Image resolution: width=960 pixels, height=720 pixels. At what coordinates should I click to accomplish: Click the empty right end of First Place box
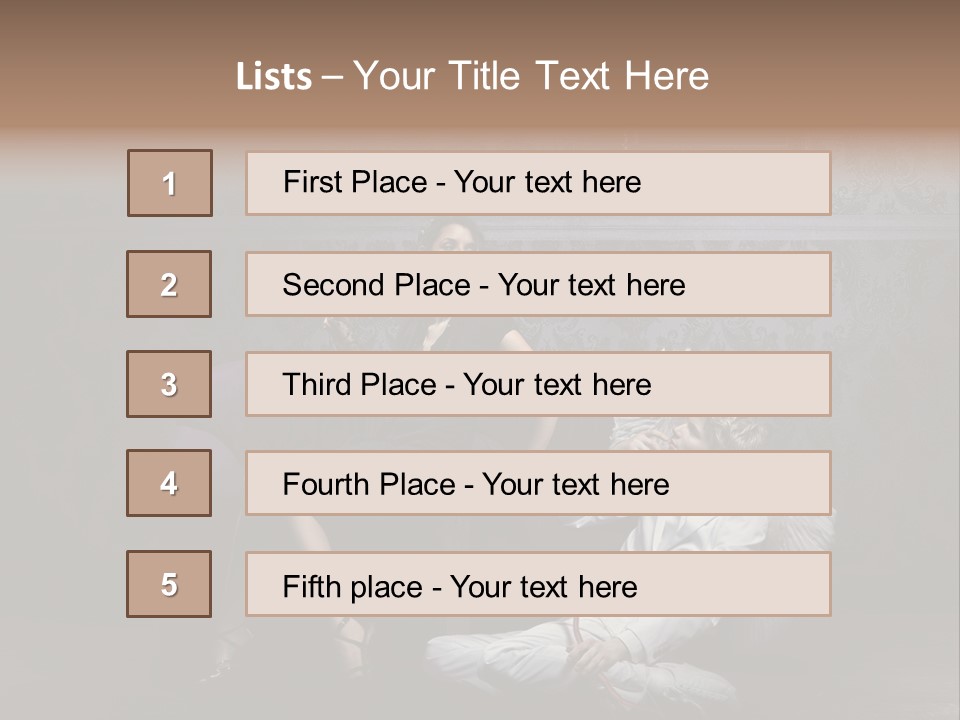pyautogui.click(x=760, y=183)
